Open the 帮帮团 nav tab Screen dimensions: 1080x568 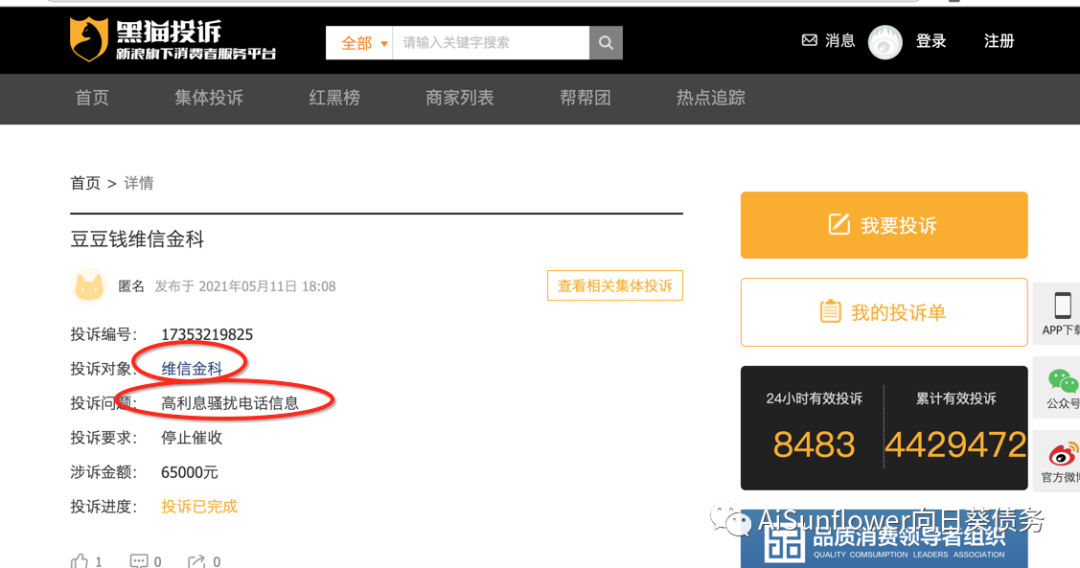(x=585, y=98)
